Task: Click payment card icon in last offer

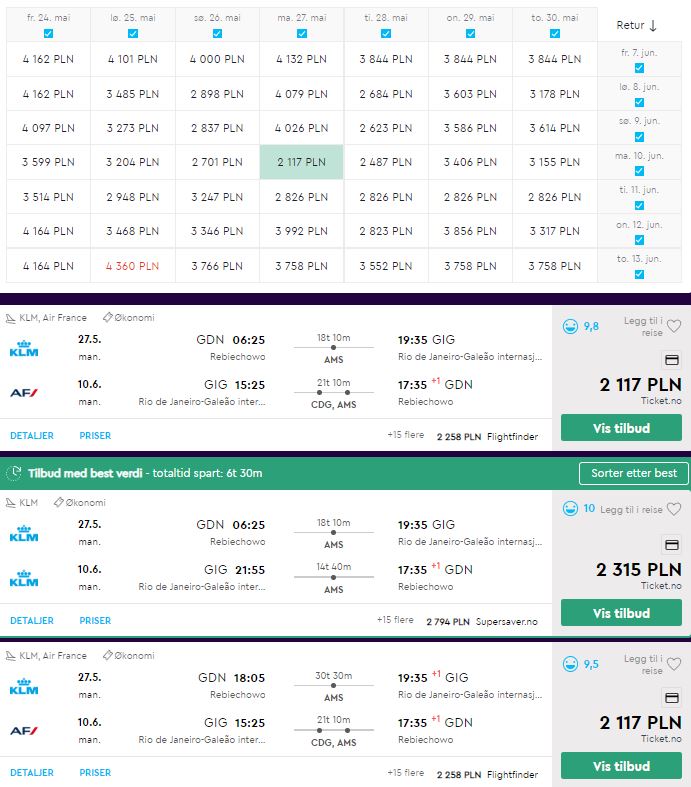Action: tap(671, 698)
